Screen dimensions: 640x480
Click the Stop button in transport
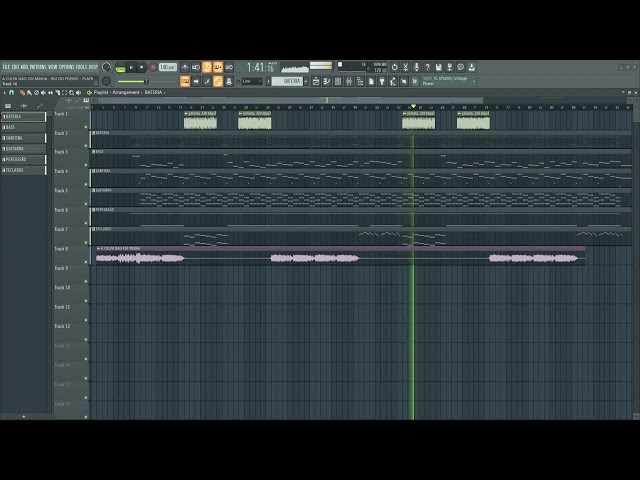coord(142,67)
